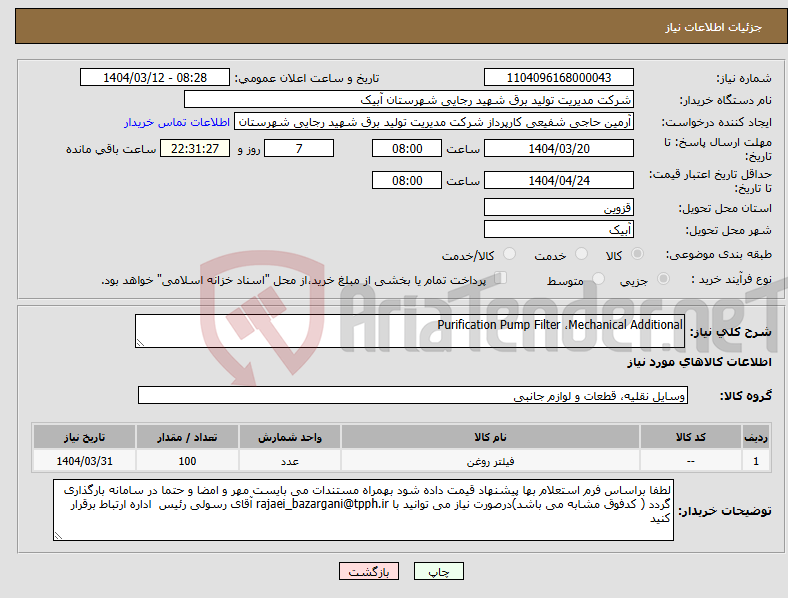
Task: Click the بازگشت (back) button
Action: click(x=369, y=571)
